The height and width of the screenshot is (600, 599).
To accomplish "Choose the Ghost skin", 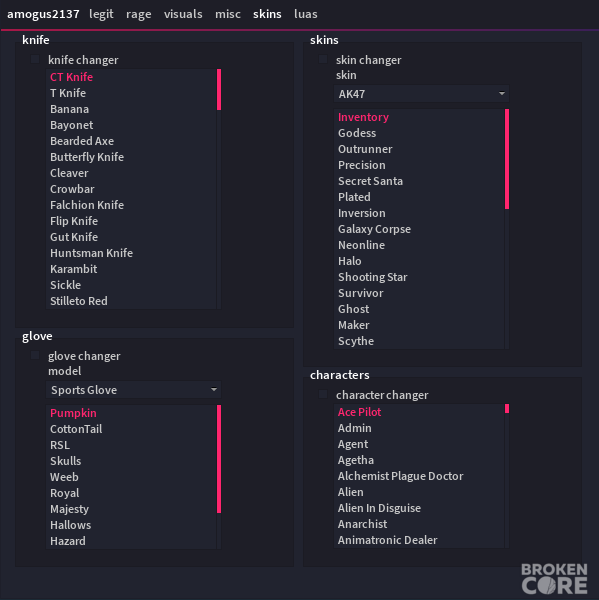I will point(419,309).
